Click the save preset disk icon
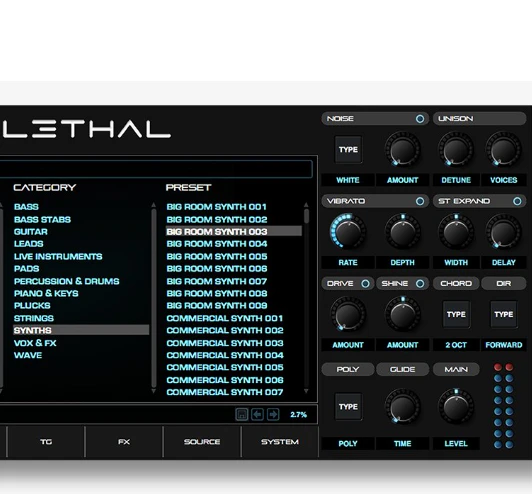 pyautogui.click(x=242, y=414)
